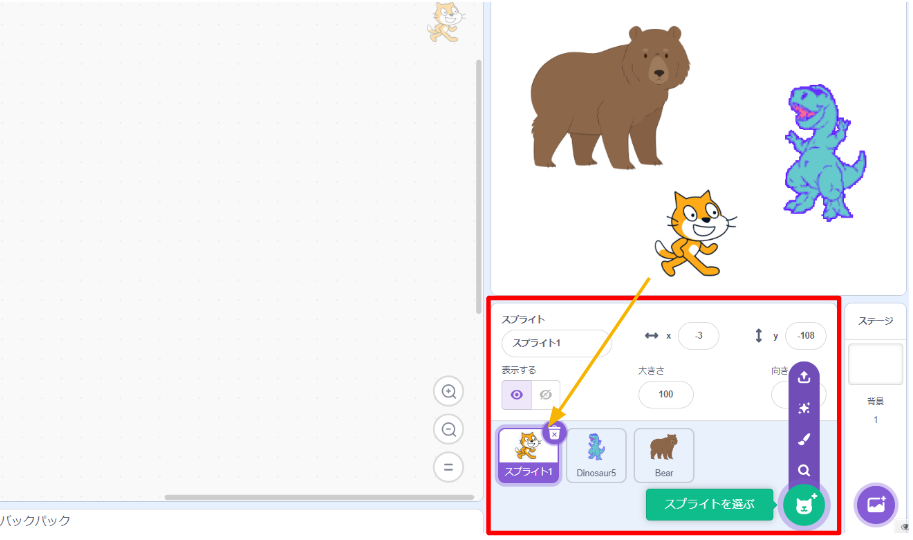The height and width of the screenshot is (540, 913).
Task: Zoom out the code workspace
Action: click(x=448, y=429)
